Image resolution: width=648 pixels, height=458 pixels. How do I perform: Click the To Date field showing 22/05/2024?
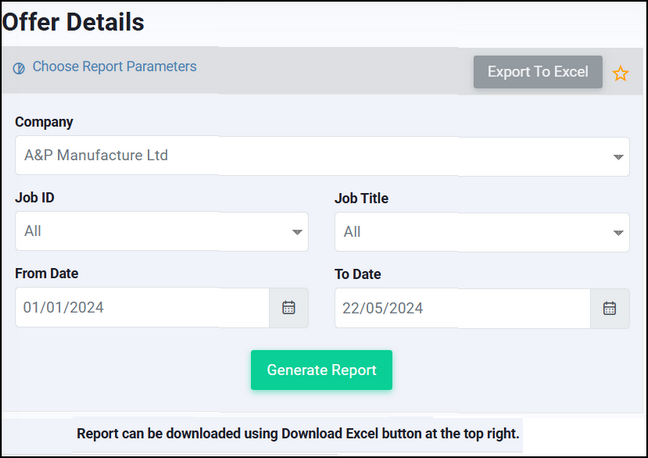click(x=462, y=308)
